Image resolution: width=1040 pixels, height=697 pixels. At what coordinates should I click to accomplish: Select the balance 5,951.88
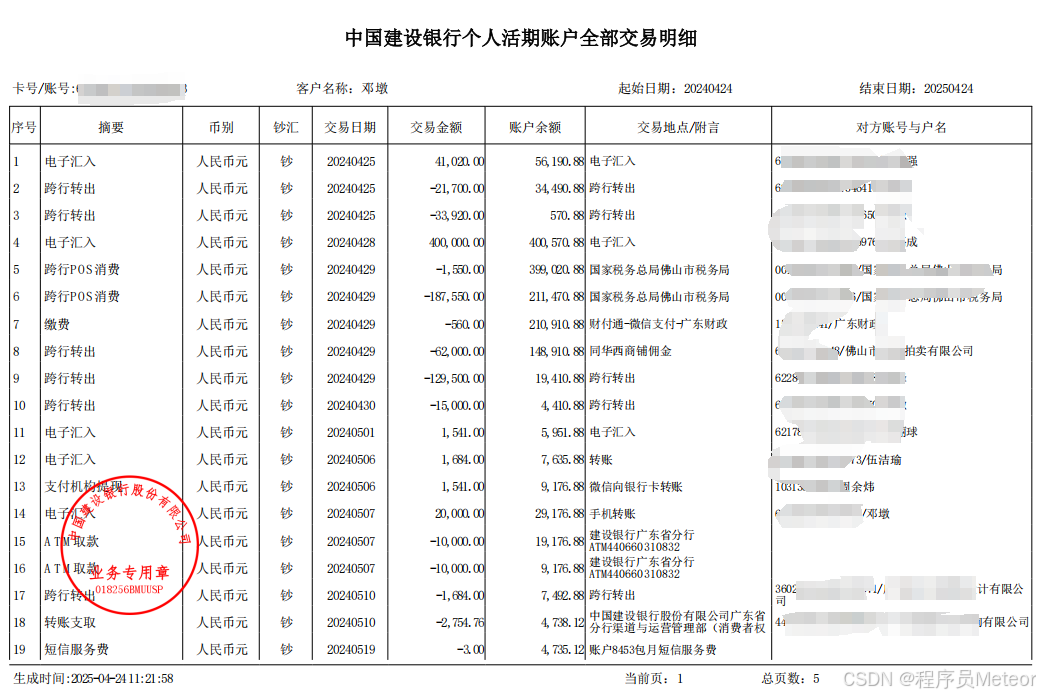(x=562, y=432)
